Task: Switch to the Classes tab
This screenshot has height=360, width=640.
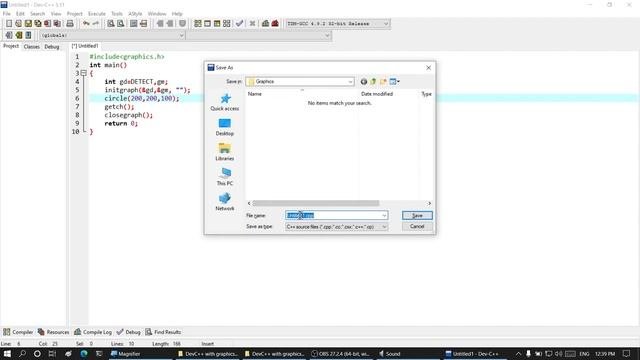Action: click(31, 47)
